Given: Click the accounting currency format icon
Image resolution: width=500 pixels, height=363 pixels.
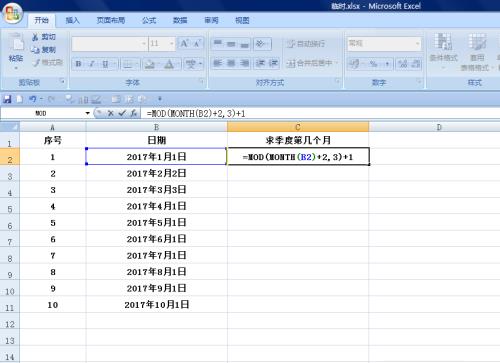Looking at the screenshot, I should point(353,64).
